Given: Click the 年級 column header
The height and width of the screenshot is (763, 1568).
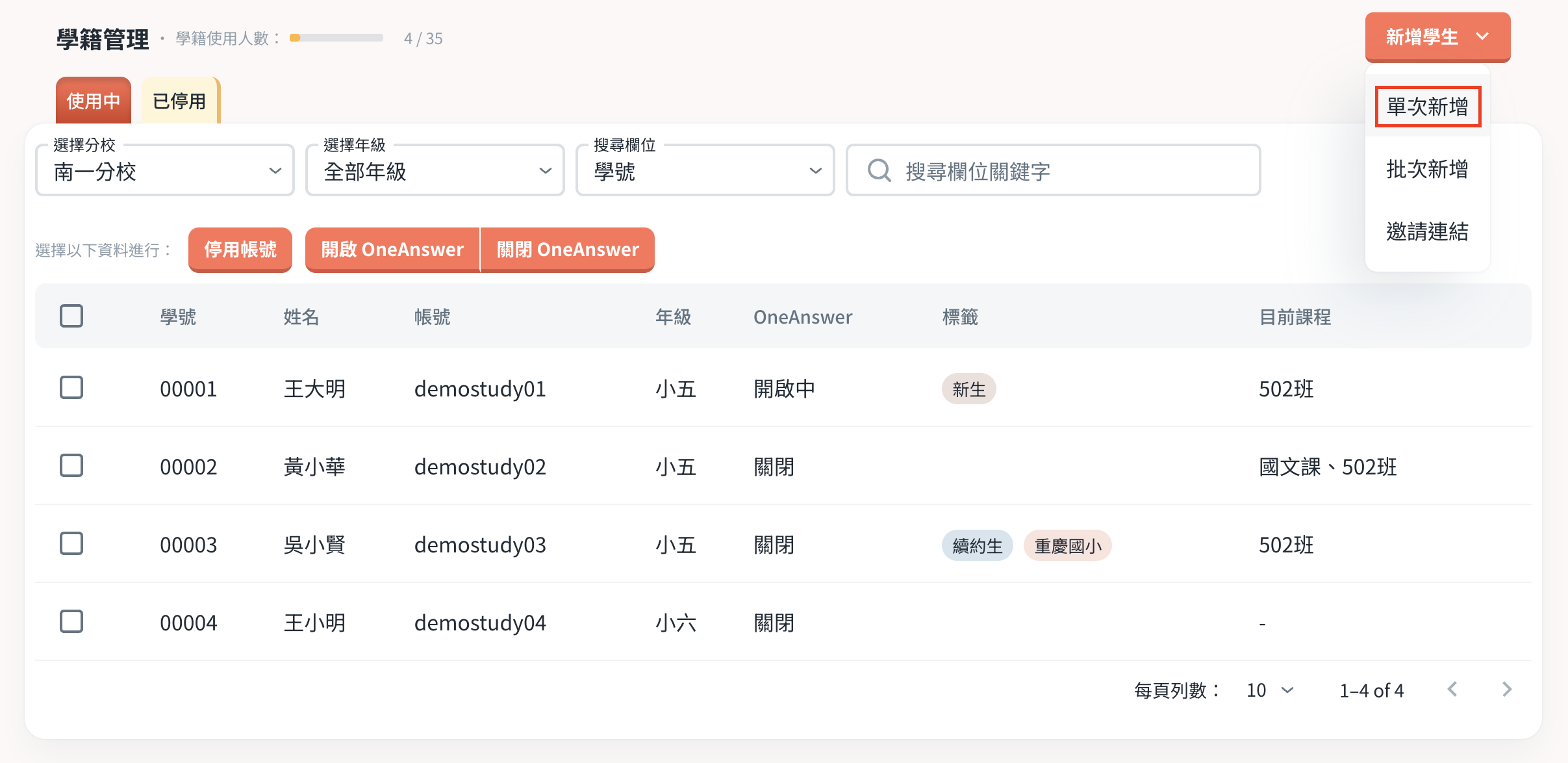Looking at the screenshot, I should 674,317.
